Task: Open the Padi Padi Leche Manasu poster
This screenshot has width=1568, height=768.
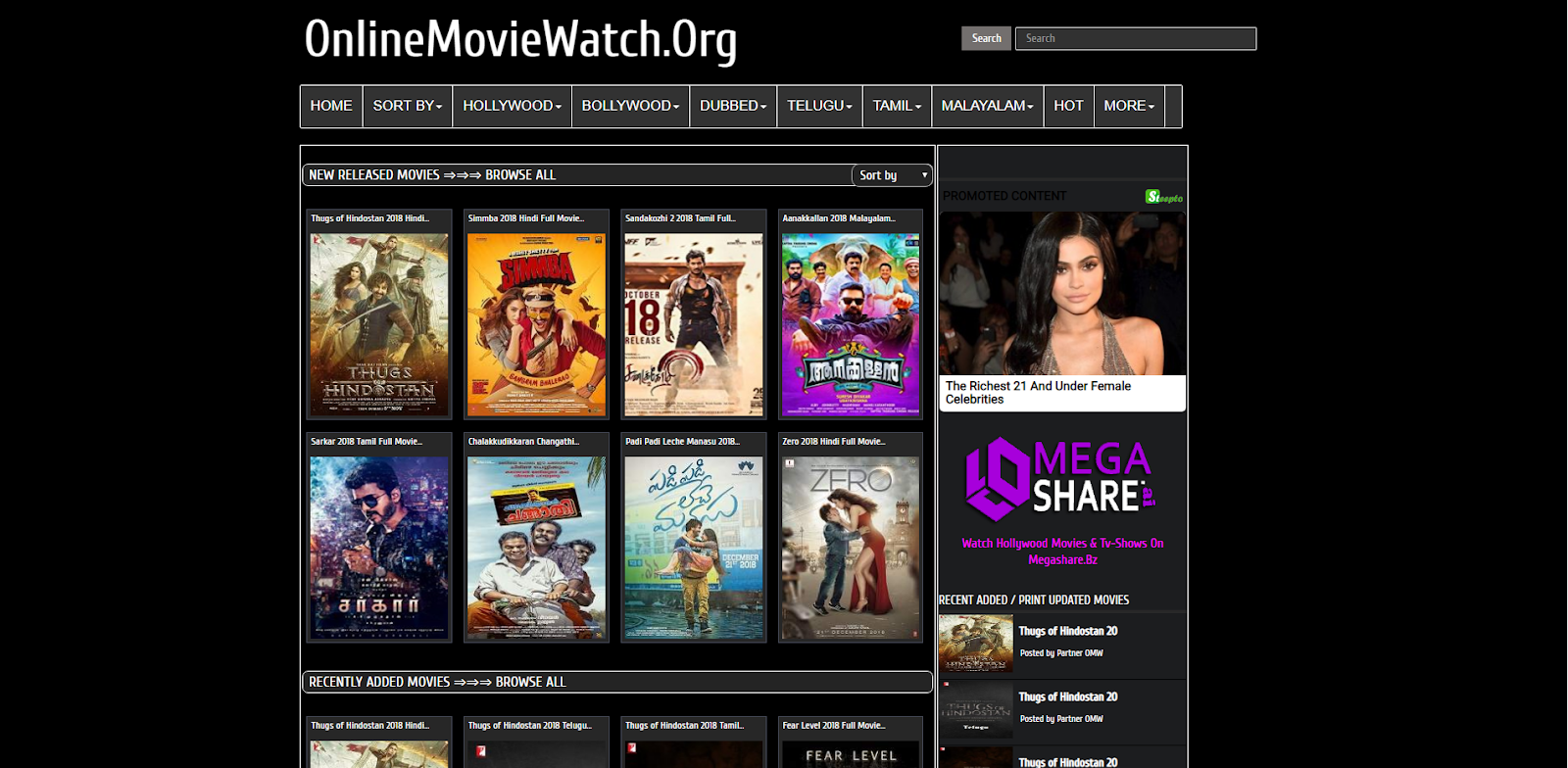Action: pyautogui.click(x=694, y=549)
